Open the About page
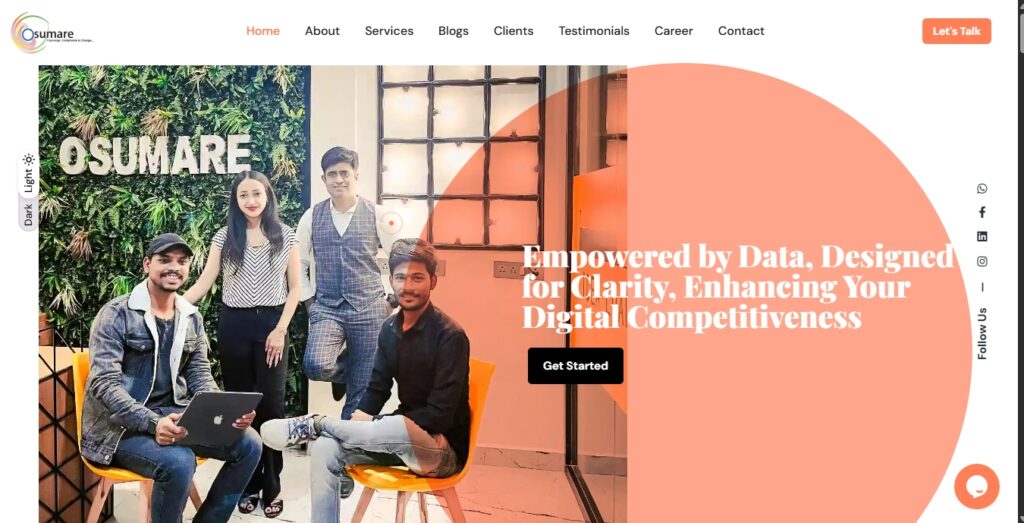Screen dimensions: 1024x523 (322, 31)
